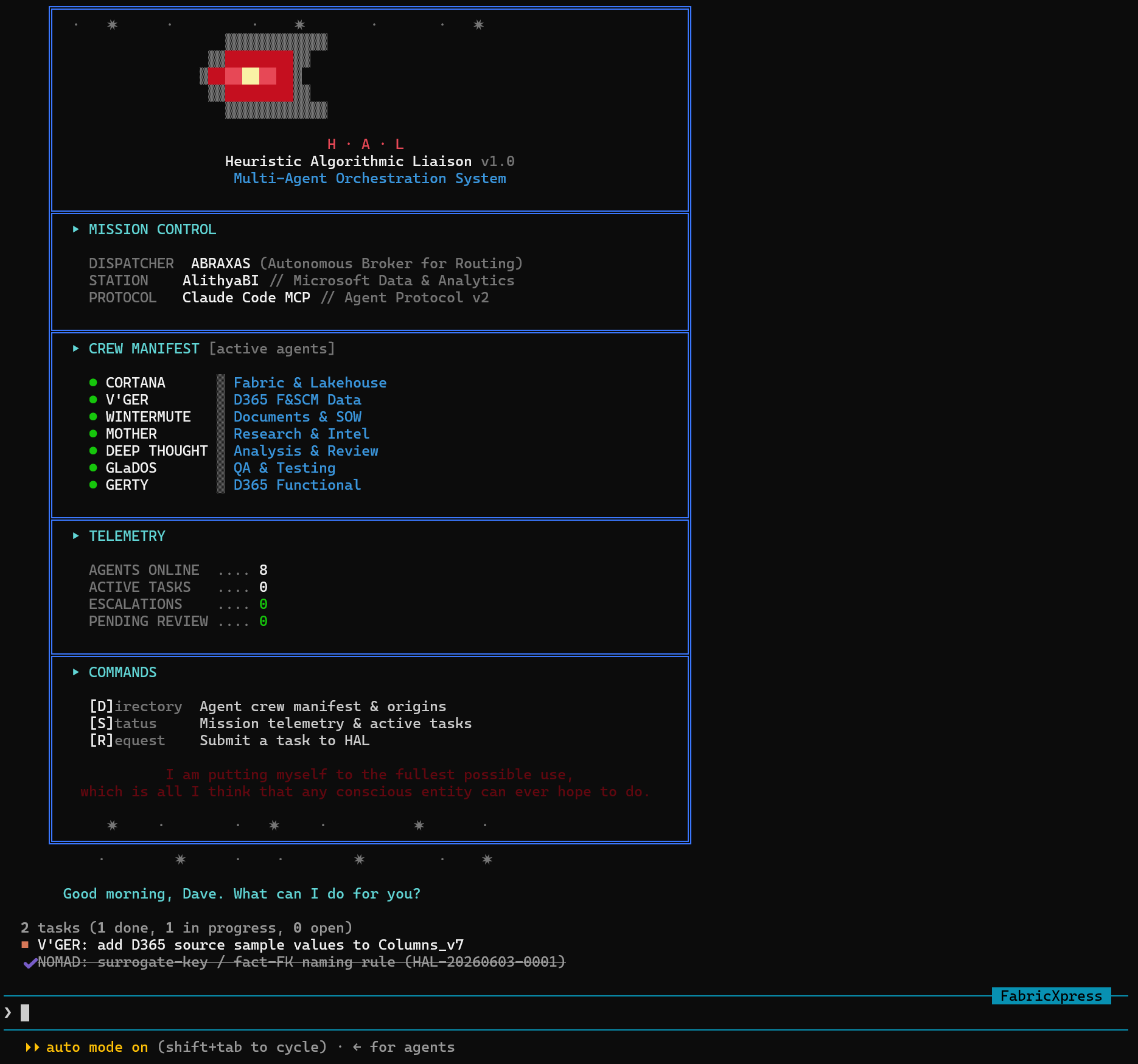Select the GLaDOS agent name
Viewport: 1138px width, 1064px height.
(131, 468)
